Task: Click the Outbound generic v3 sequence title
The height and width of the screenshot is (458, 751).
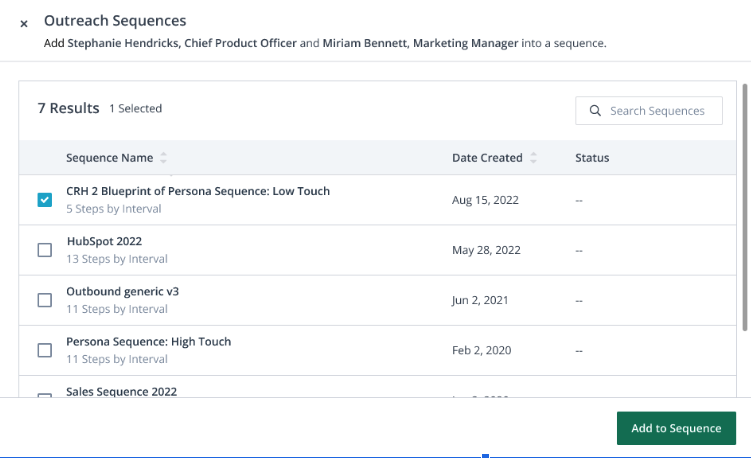Action: tap(122, 291)
